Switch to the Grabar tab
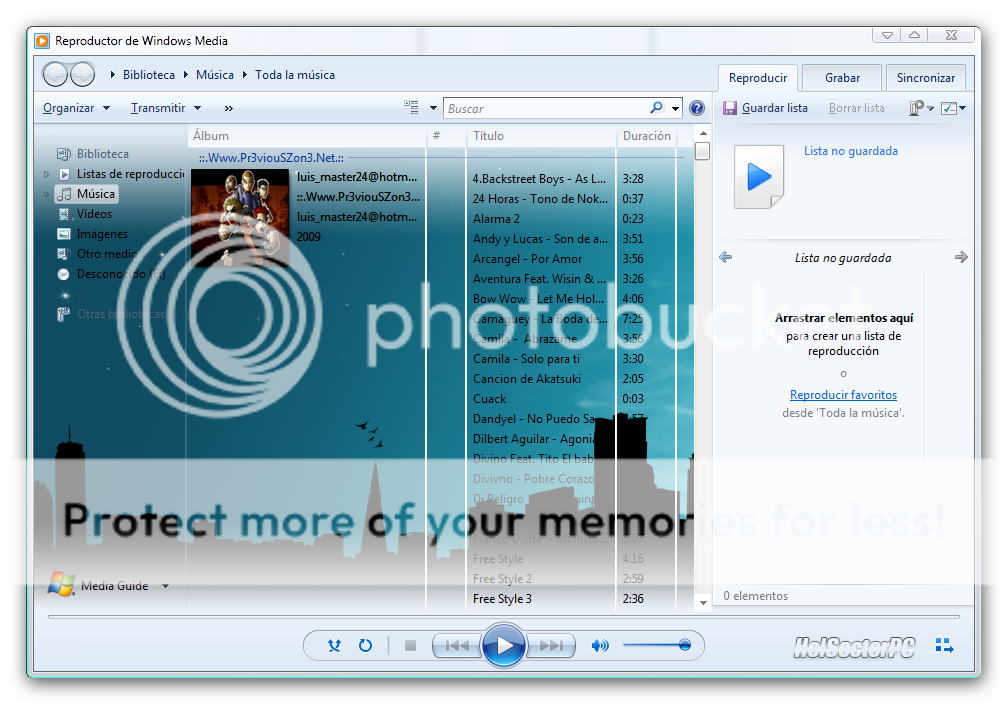This screenshot has width=1008, height=705. coord(842,77)
